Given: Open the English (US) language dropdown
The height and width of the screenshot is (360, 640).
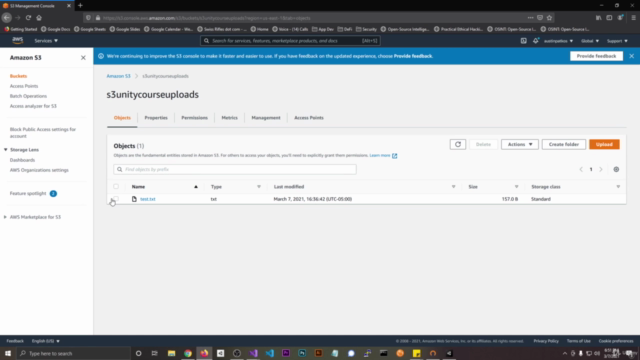Looking at the screenshot, I should click(46, 341).
